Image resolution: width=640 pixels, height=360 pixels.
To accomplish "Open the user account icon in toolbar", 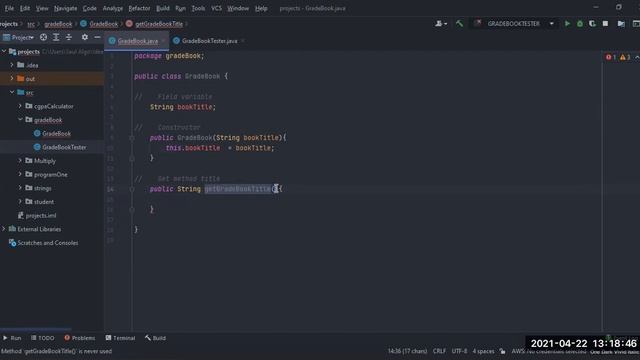I will [440, 24].
